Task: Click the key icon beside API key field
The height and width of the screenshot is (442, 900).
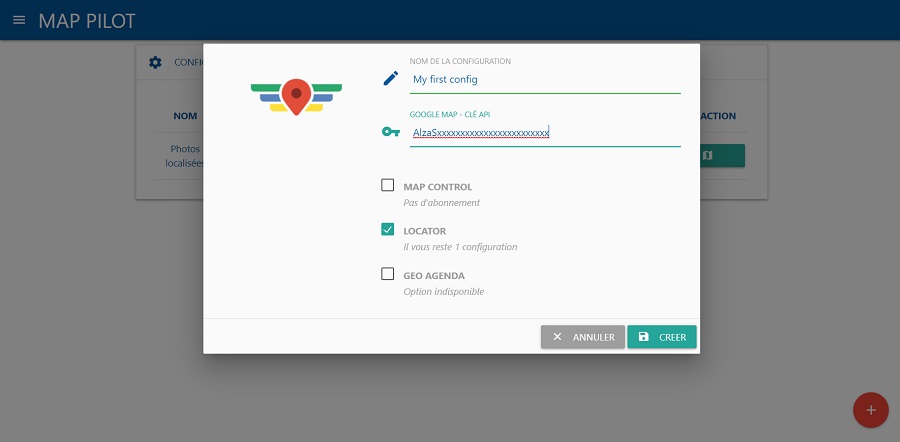Action: pyautogui.click(x=390, y=132)
